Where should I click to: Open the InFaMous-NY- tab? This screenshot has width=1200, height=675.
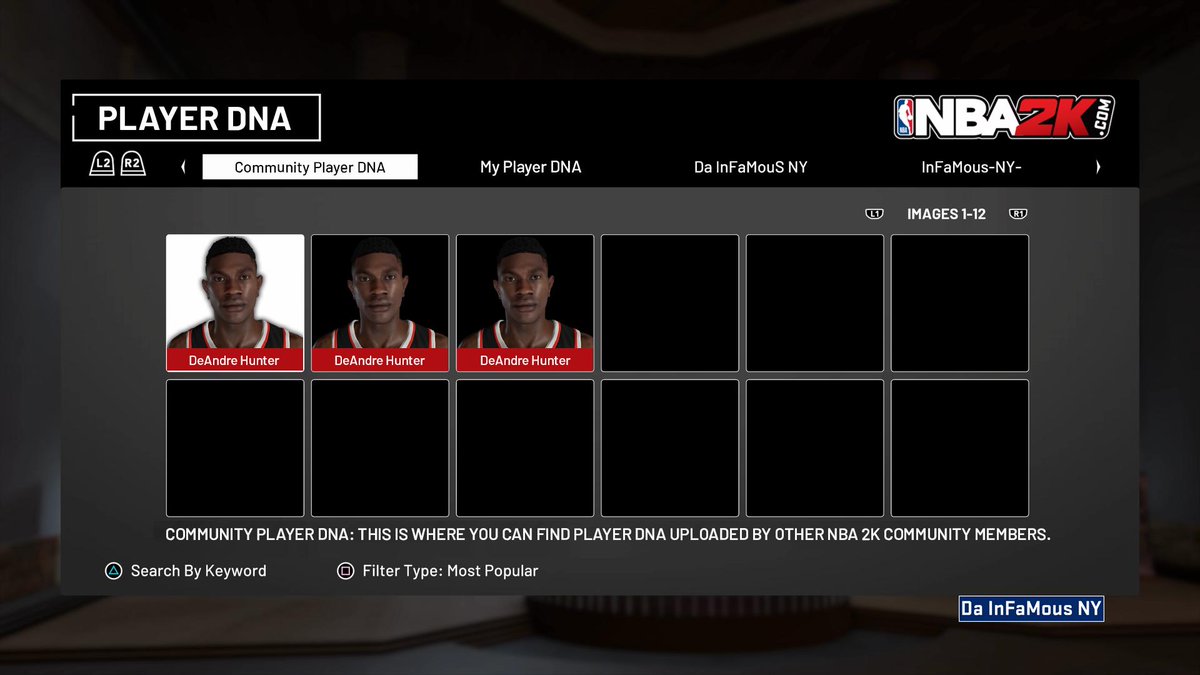(971, 167)
